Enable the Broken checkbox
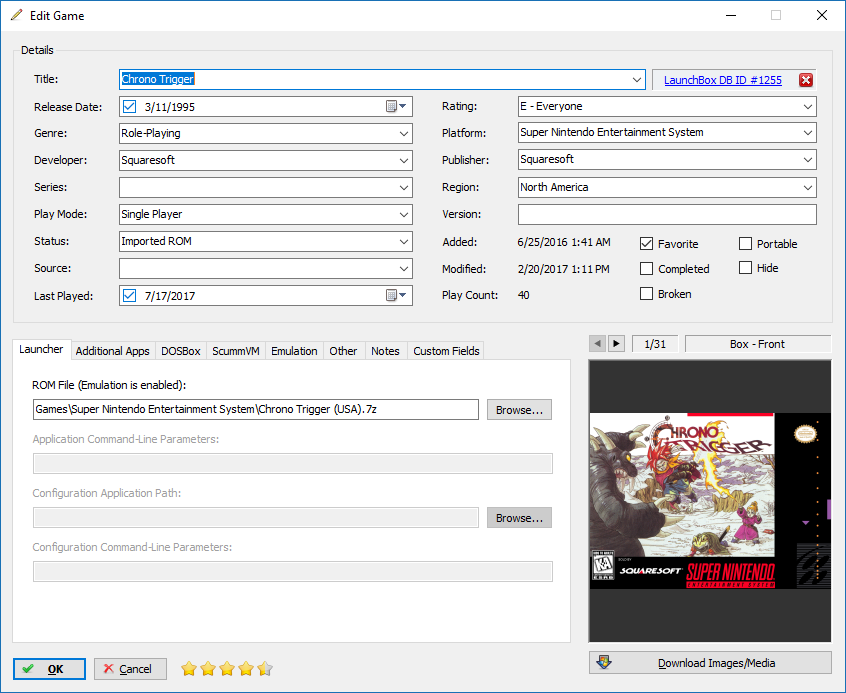The image size is (846, 693). [646, 294]
